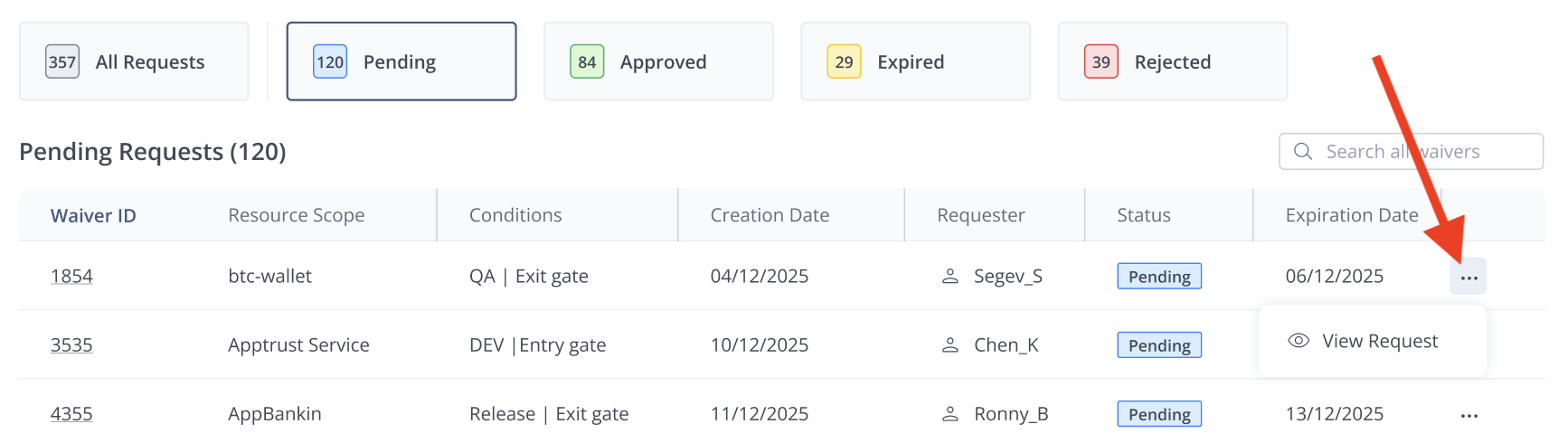1568x443 pixels.
Task: Switch to the All Requests tab
Action: tap(134, 61)
